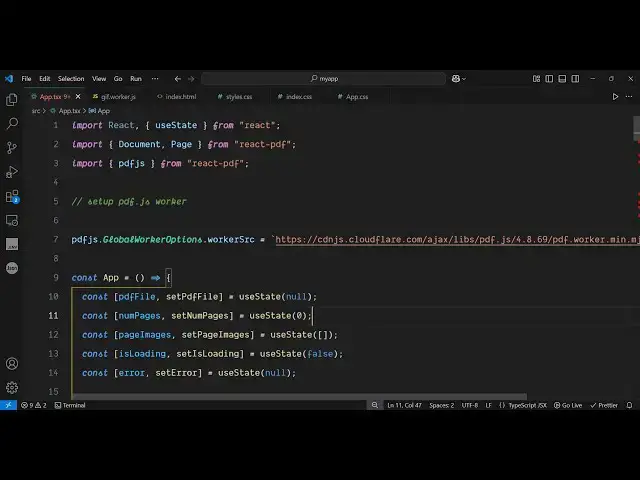Run the code with play button
This screenshot has width=640, height=480.
(615, 97)
